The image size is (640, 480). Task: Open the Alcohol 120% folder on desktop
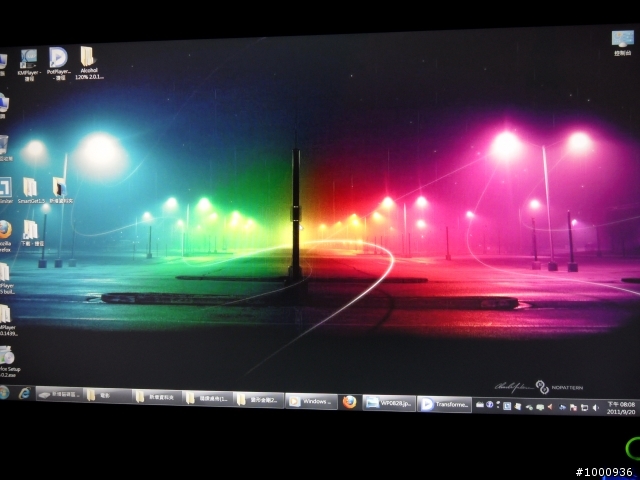coord(89,62)
